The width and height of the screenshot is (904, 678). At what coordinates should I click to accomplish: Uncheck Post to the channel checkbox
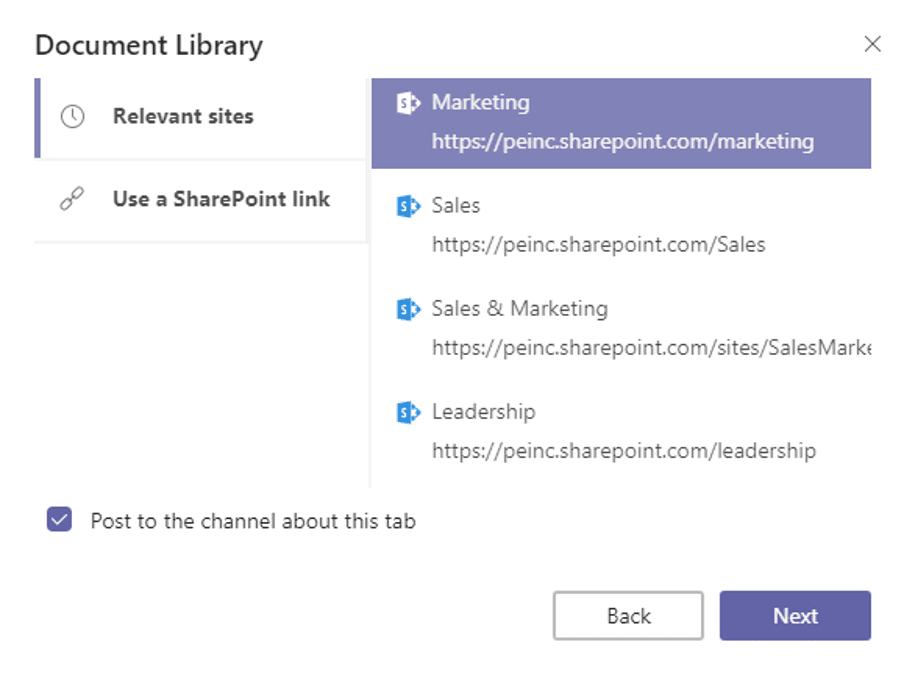59,519
